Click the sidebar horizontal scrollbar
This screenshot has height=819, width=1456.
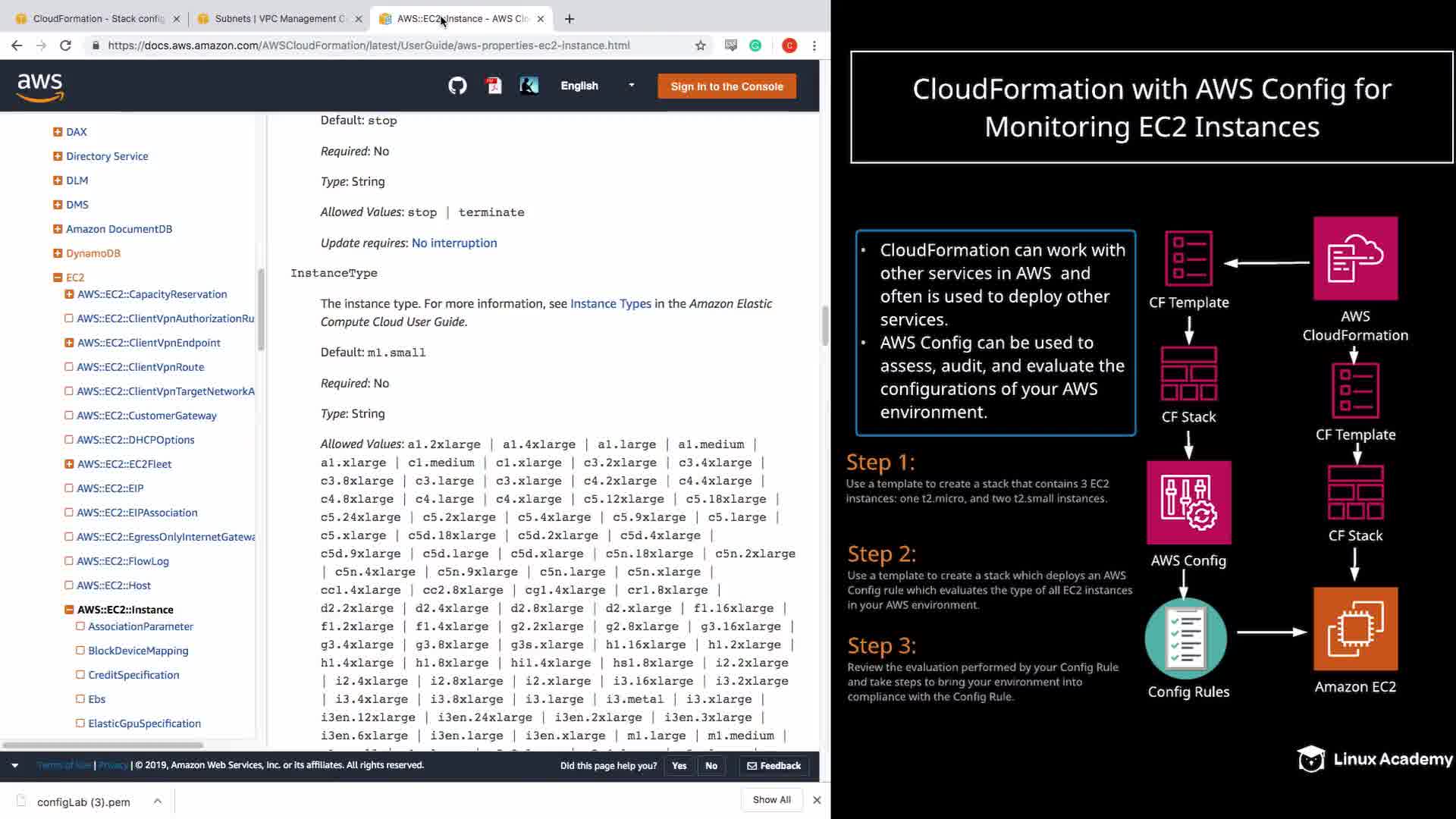click(x=103, y=745)
